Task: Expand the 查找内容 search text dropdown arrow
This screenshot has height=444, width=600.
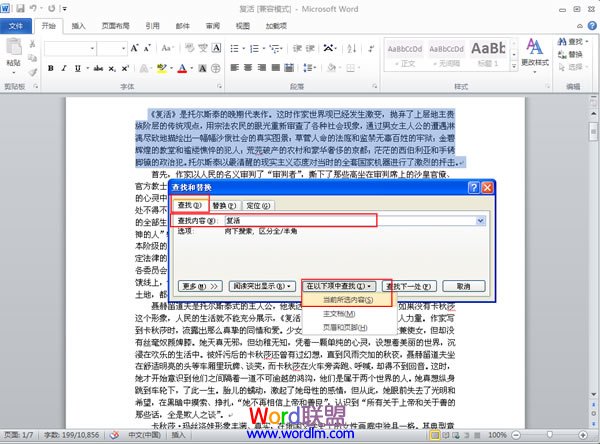Action: tap(481, 219)
